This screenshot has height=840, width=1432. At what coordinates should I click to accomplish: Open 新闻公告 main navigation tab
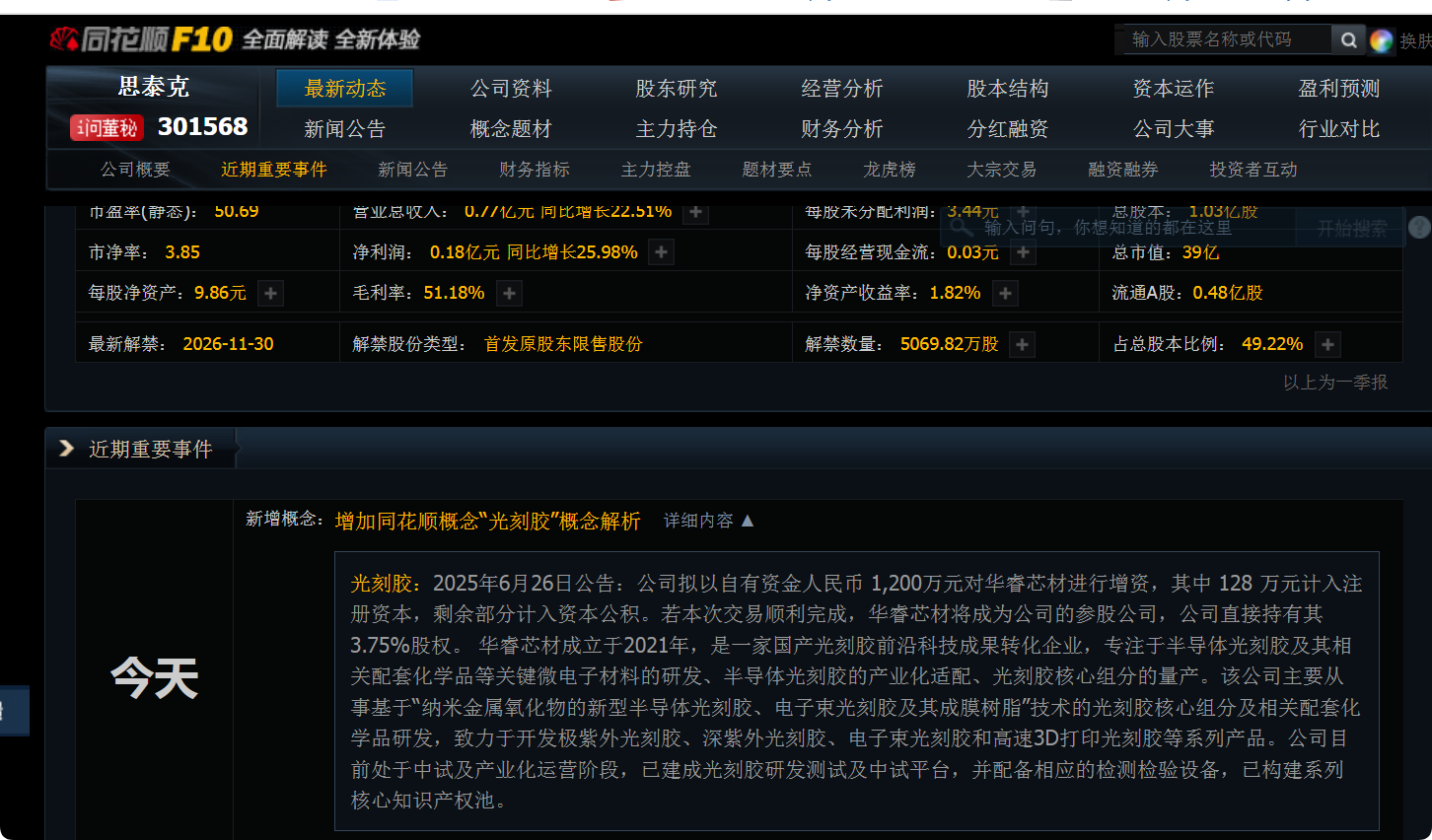[345, 129]
